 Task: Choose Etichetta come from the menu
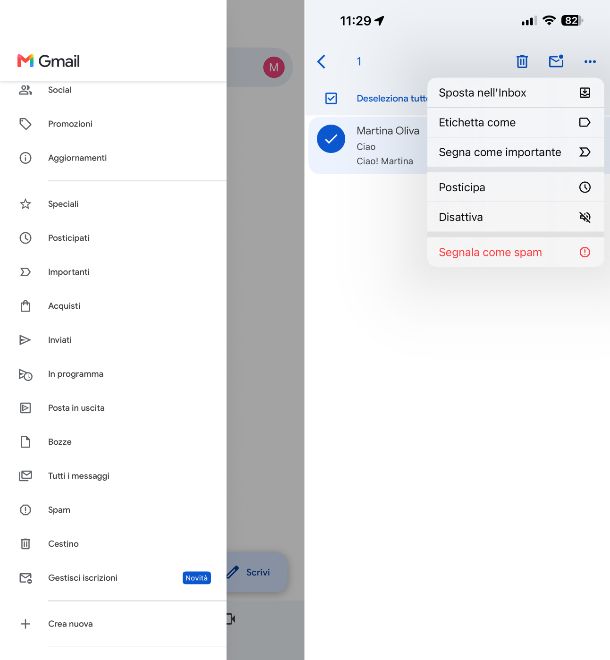tap(515, 122)
